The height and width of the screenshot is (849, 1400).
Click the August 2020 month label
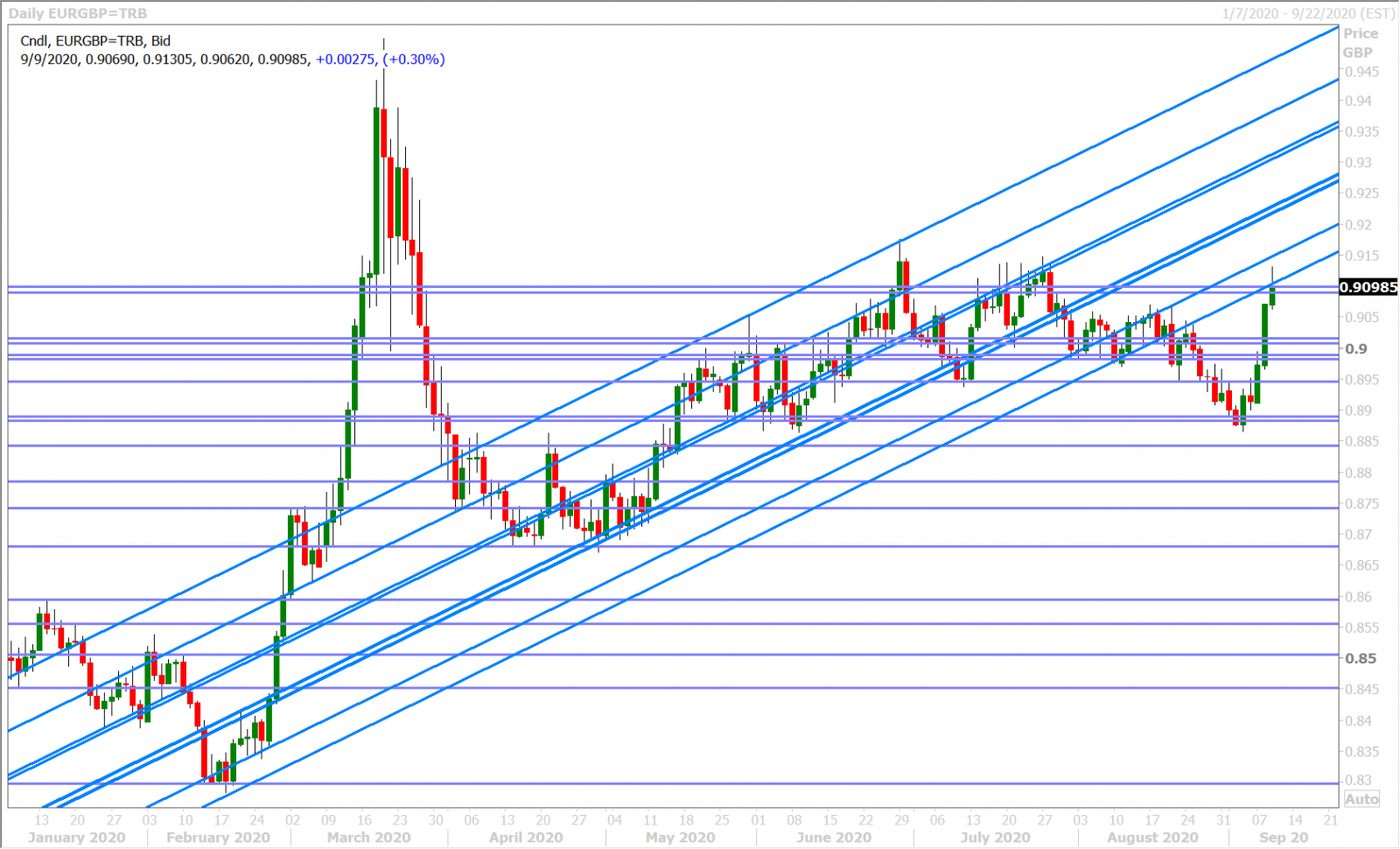coord(1152,838)
